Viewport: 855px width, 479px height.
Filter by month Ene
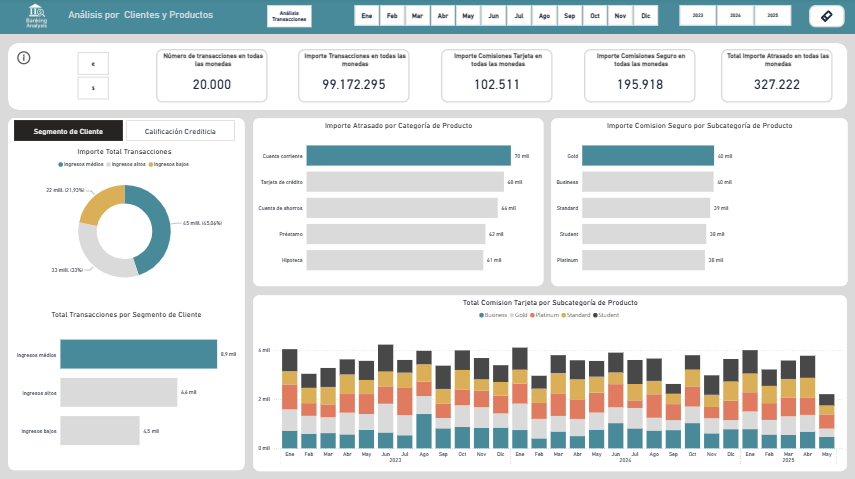(x=366, y=16)
